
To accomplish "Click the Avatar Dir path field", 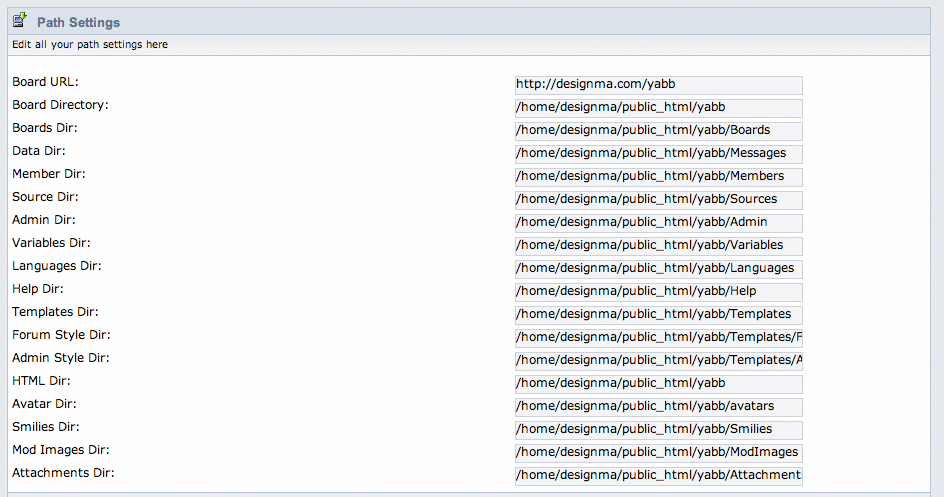I will [x=658, y=407].
